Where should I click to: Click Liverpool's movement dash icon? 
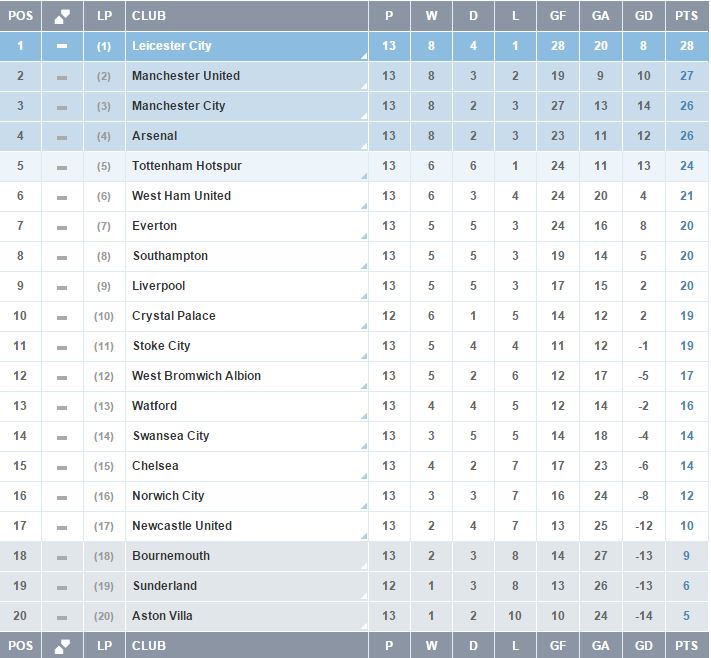tap(62, 288)
